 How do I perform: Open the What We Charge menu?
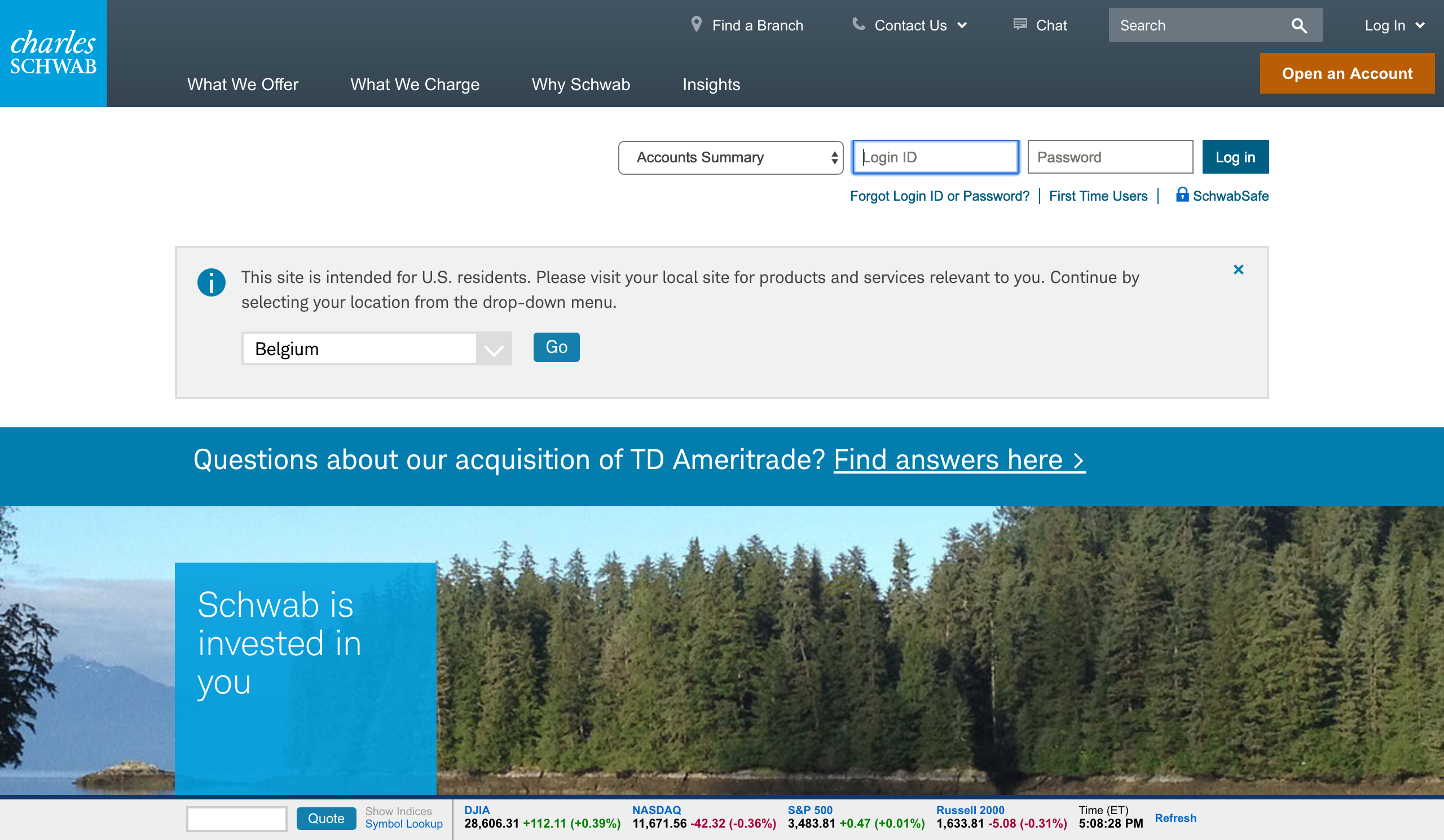click(415, 85)
